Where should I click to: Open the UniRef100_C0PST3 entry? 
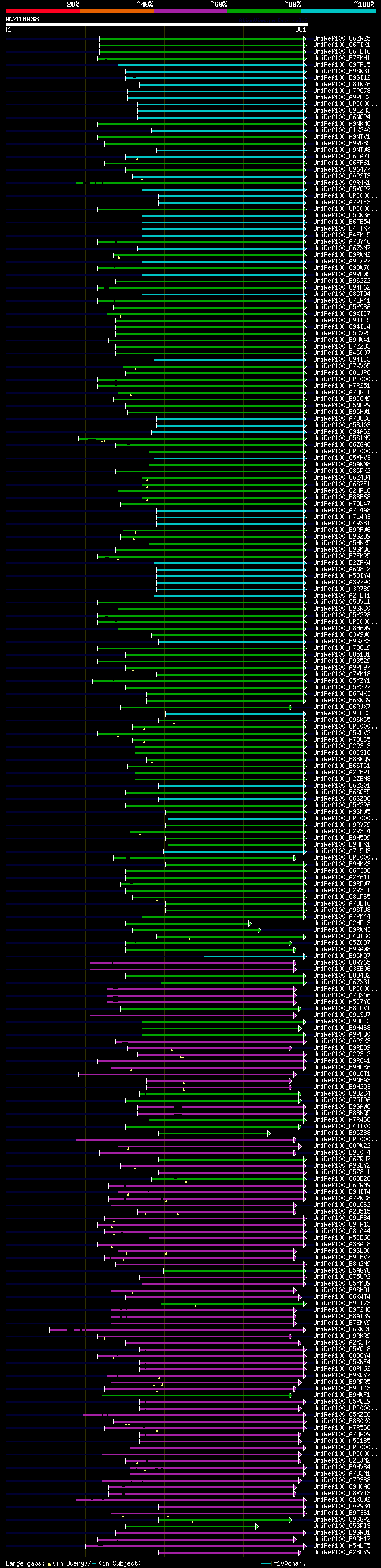(342, 176)
